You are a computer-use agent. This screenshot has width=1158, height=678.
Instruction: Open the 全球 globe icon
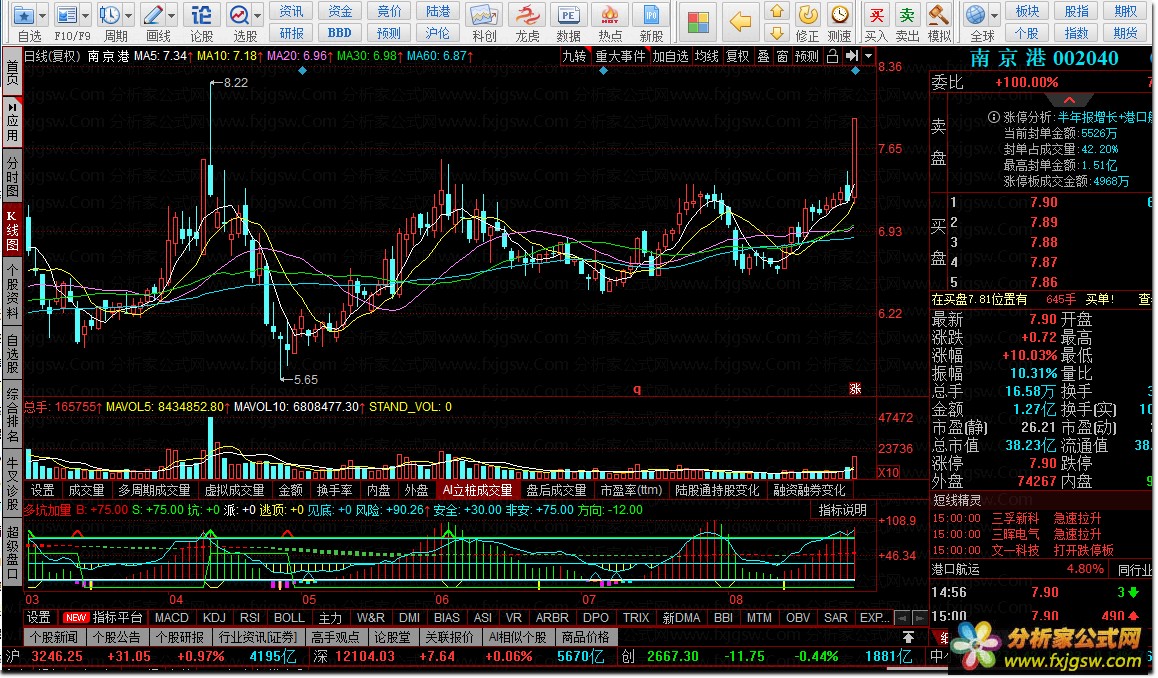[x=976, y=16]
